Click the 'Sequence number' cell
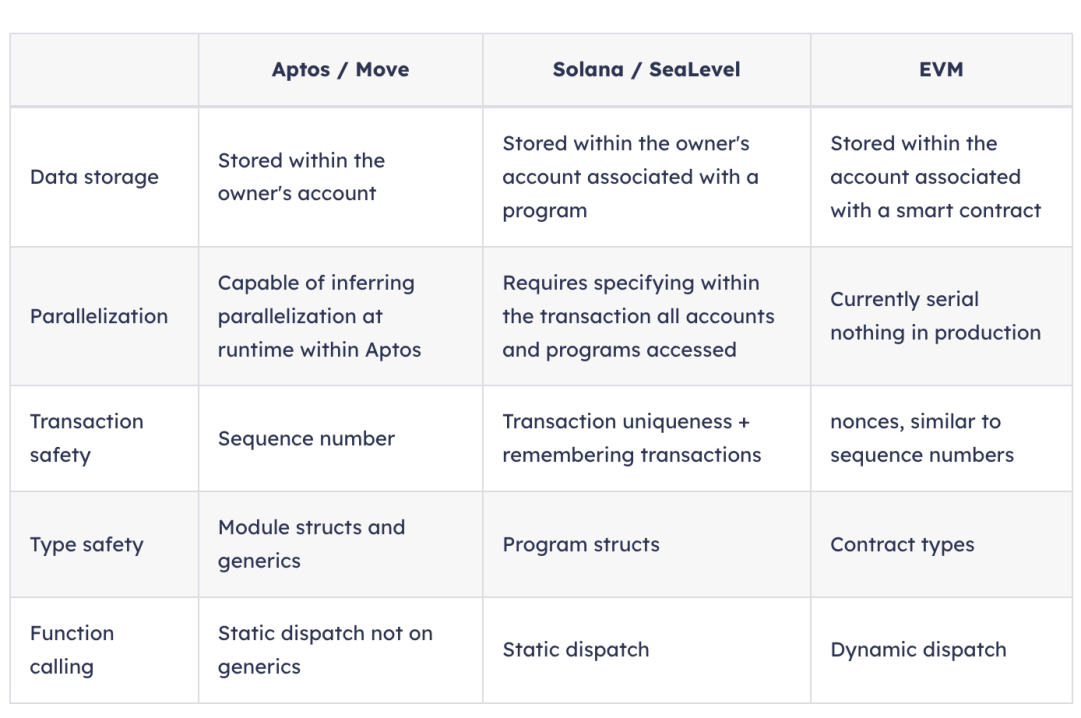The width and height of the screenshot is (1081, 718). pos(341,438)
